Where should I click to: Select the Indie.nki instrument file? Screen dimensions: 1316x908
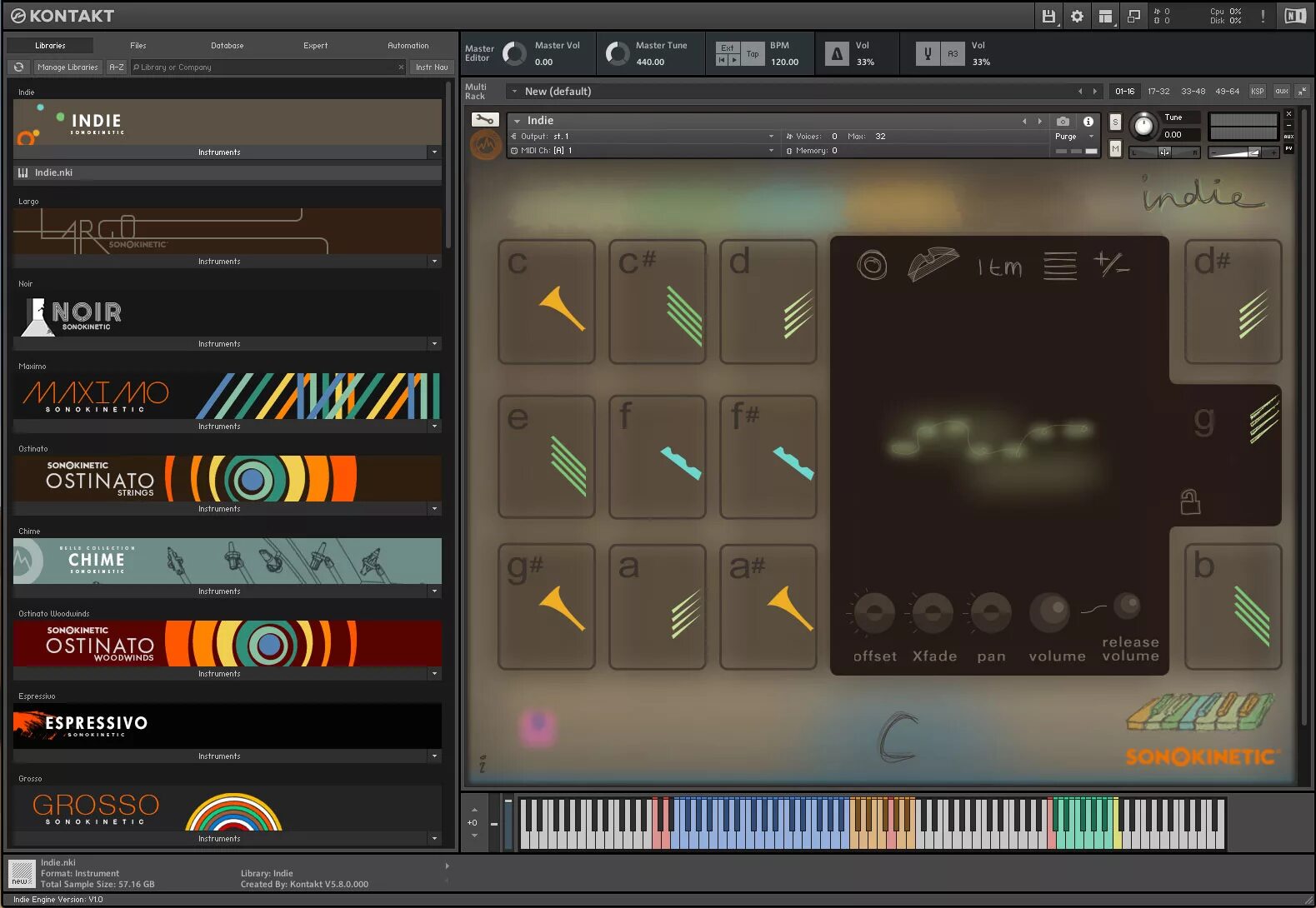pyautogui.click(x=227, y=172)
